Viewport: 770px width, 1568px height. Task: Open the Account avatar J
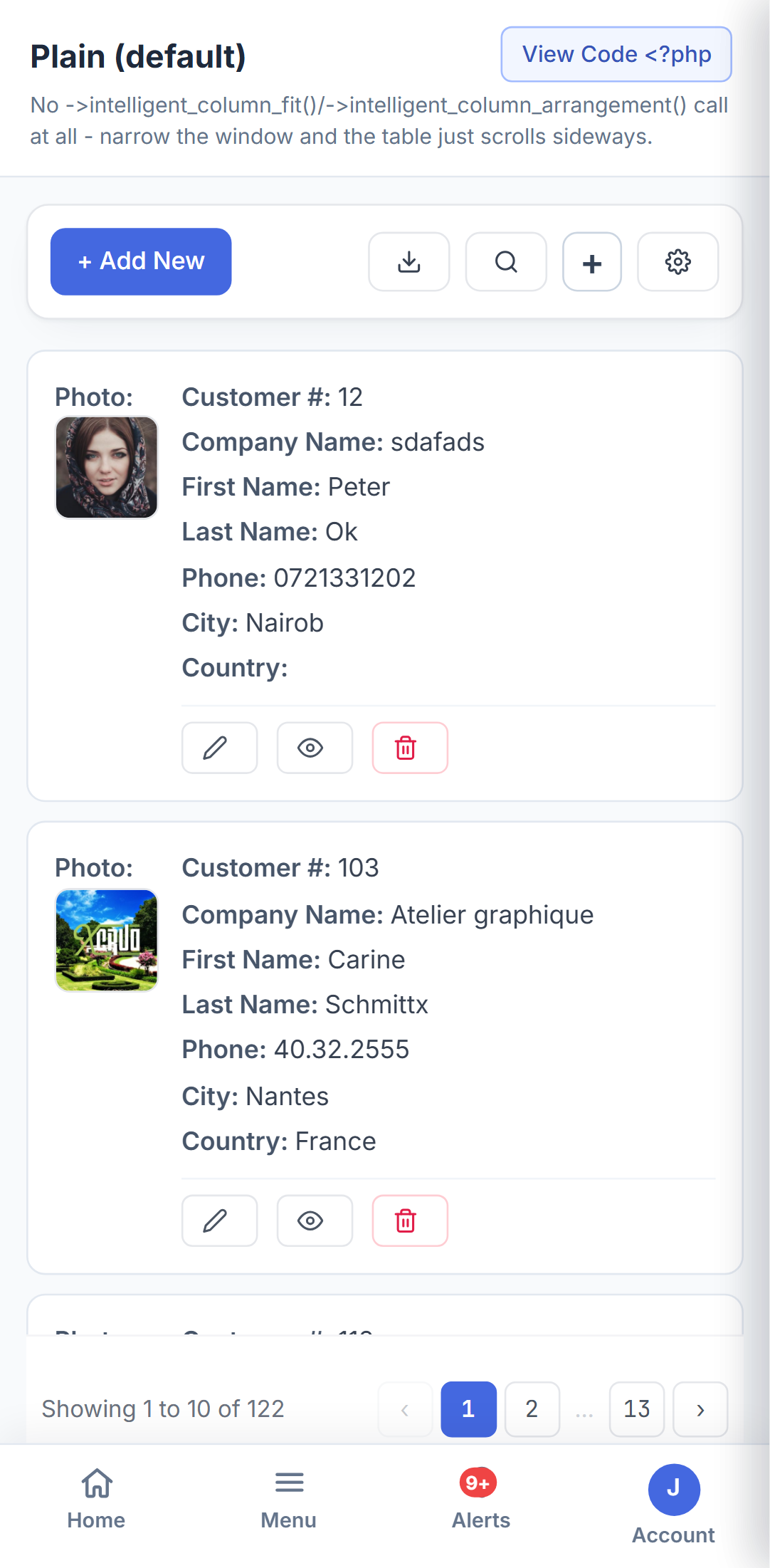pyautogui.click(x=673, y=1490)
